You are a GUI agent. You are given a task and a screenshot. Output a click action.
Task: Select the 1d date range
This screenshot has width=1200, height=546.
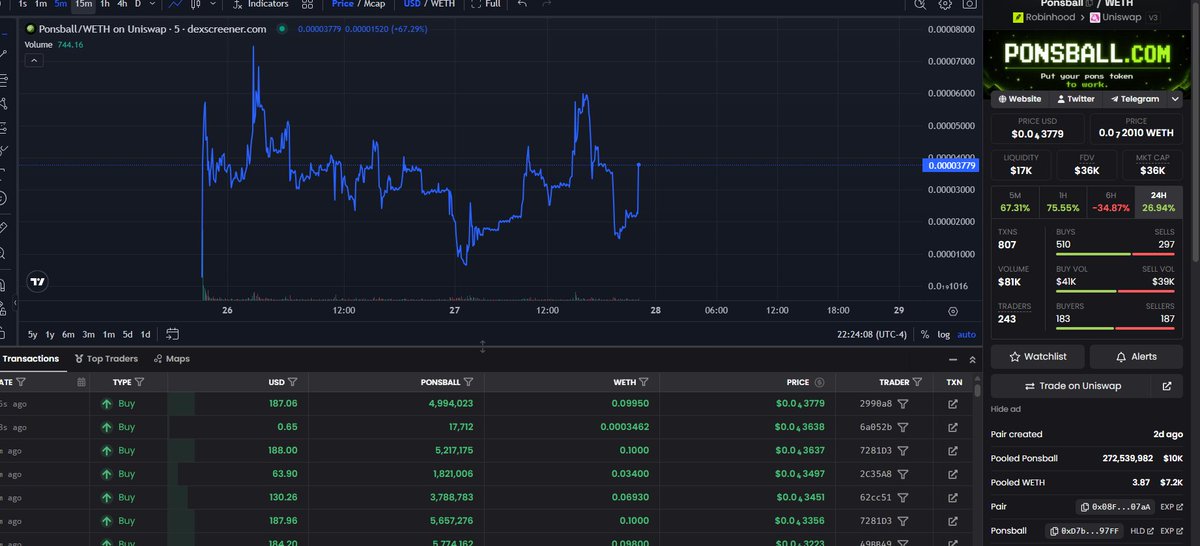[x=146, y=334]
